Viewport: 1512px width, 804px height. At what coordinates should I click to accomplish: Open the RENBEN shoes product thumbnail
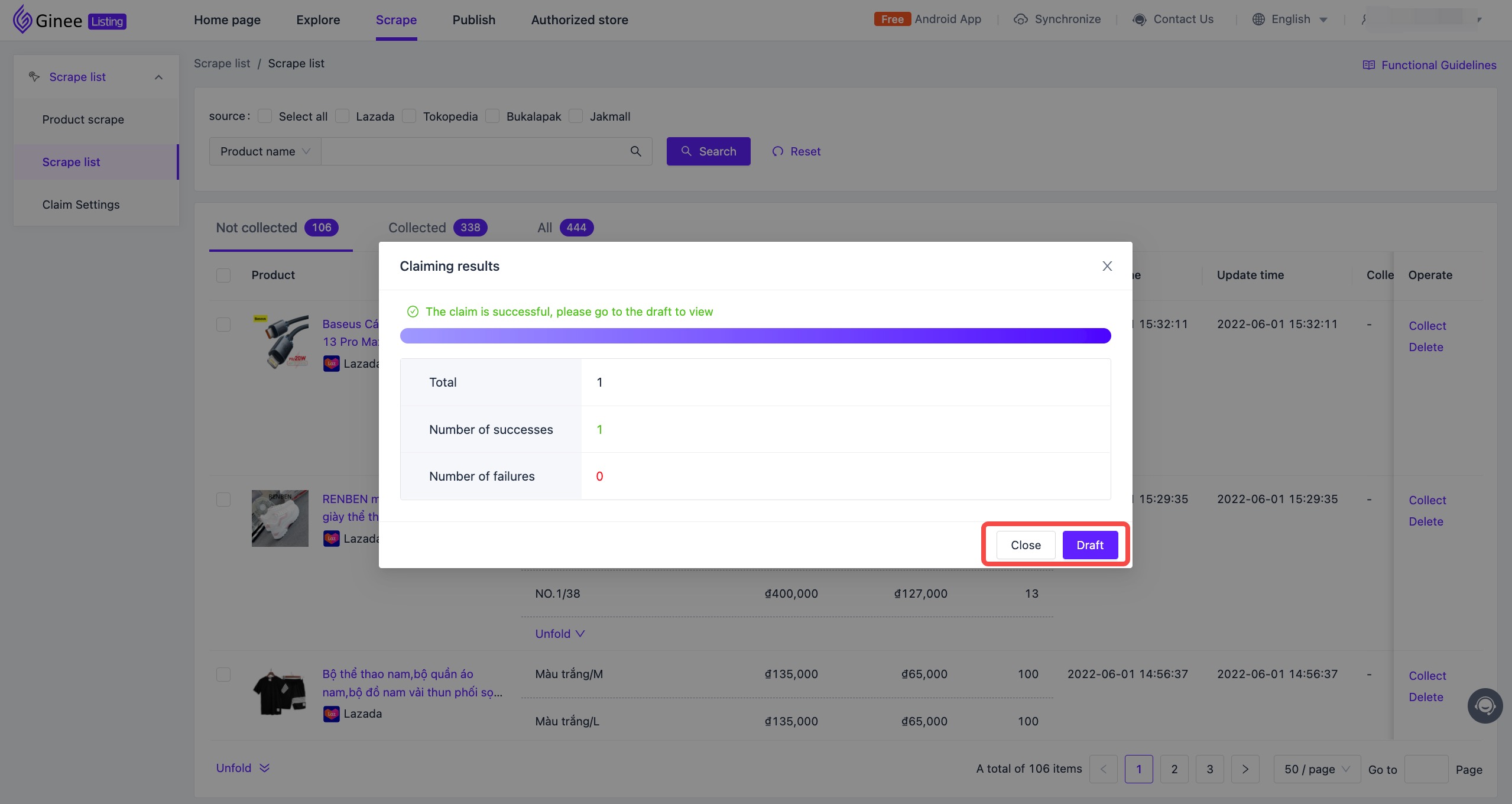tap(280, 518)
